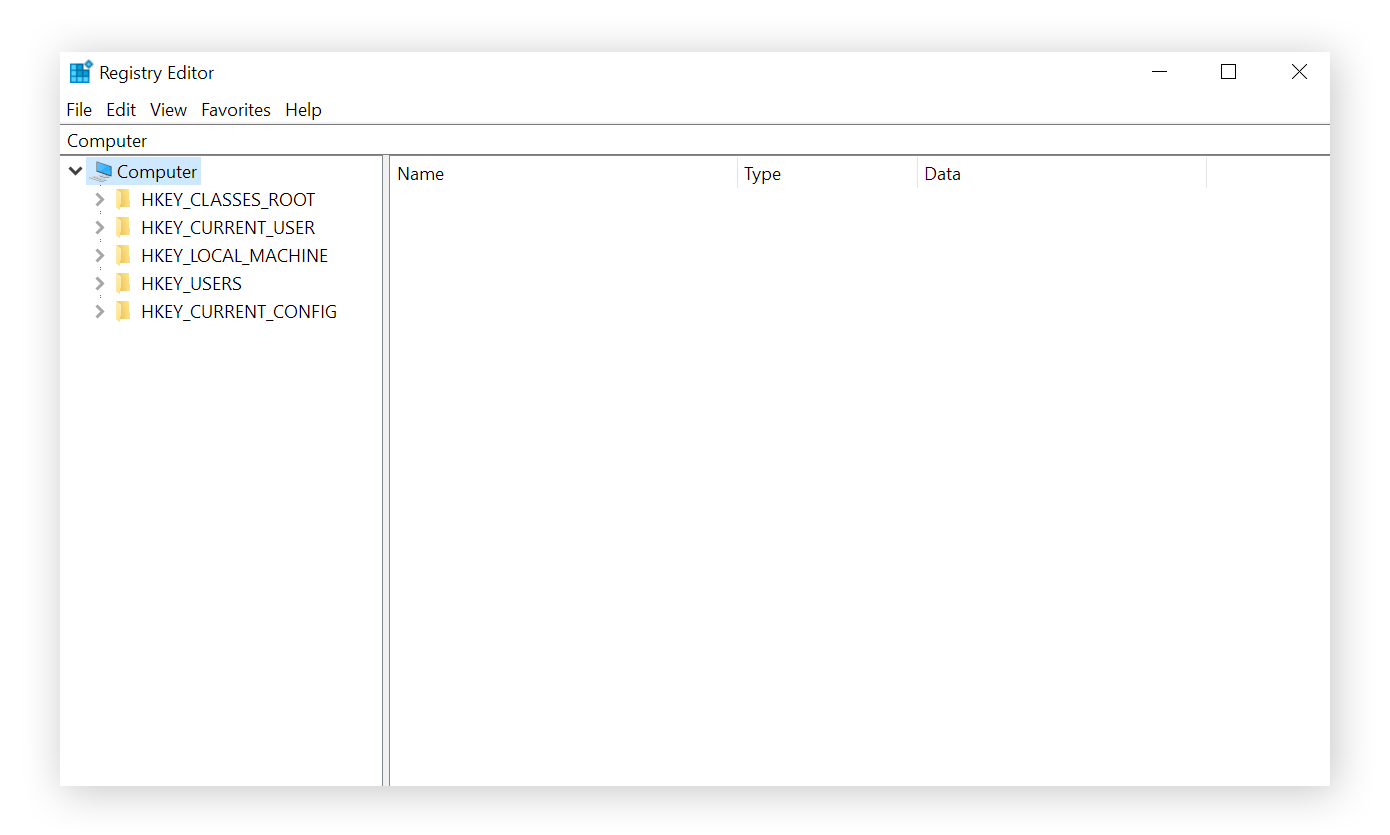Click the HKEY_USERS folder icon
This screenshot has height=835, width=1390.
coord(122,283)
